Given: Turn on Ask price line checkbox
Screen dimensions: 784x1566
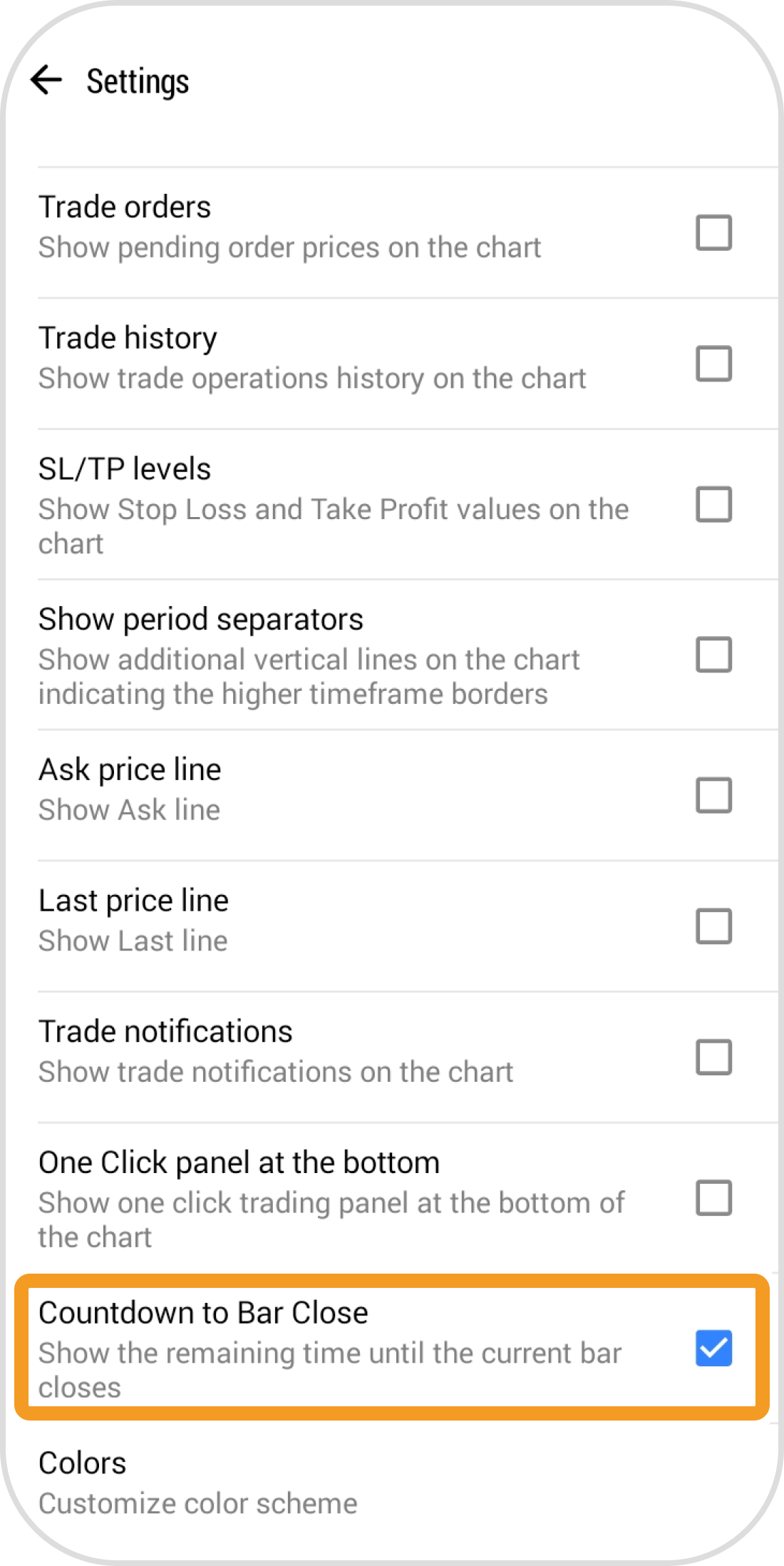Looking at the screenshot, I should click(713, 795).
